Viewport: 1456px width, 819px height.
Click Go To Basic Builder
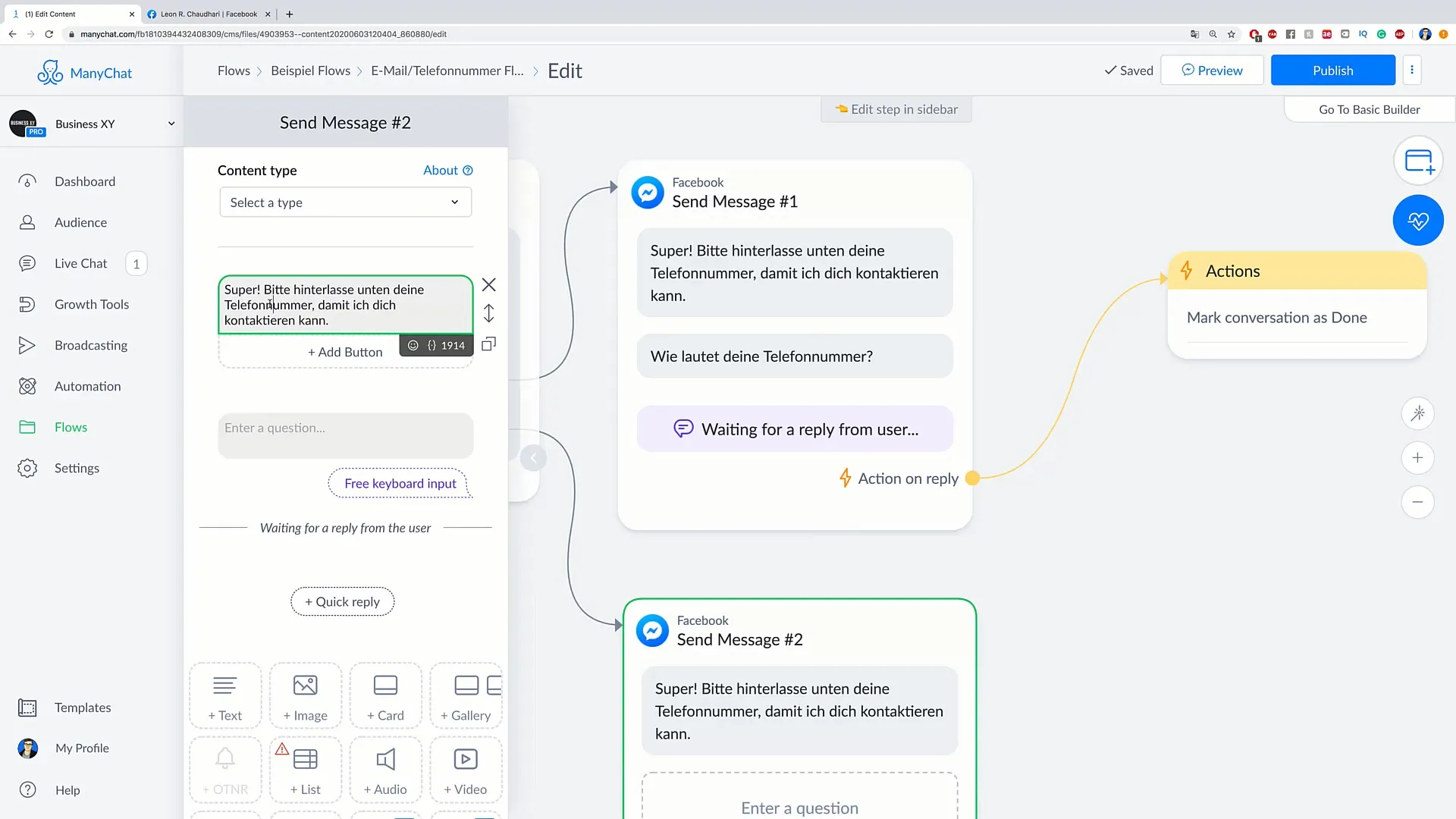1369,109
